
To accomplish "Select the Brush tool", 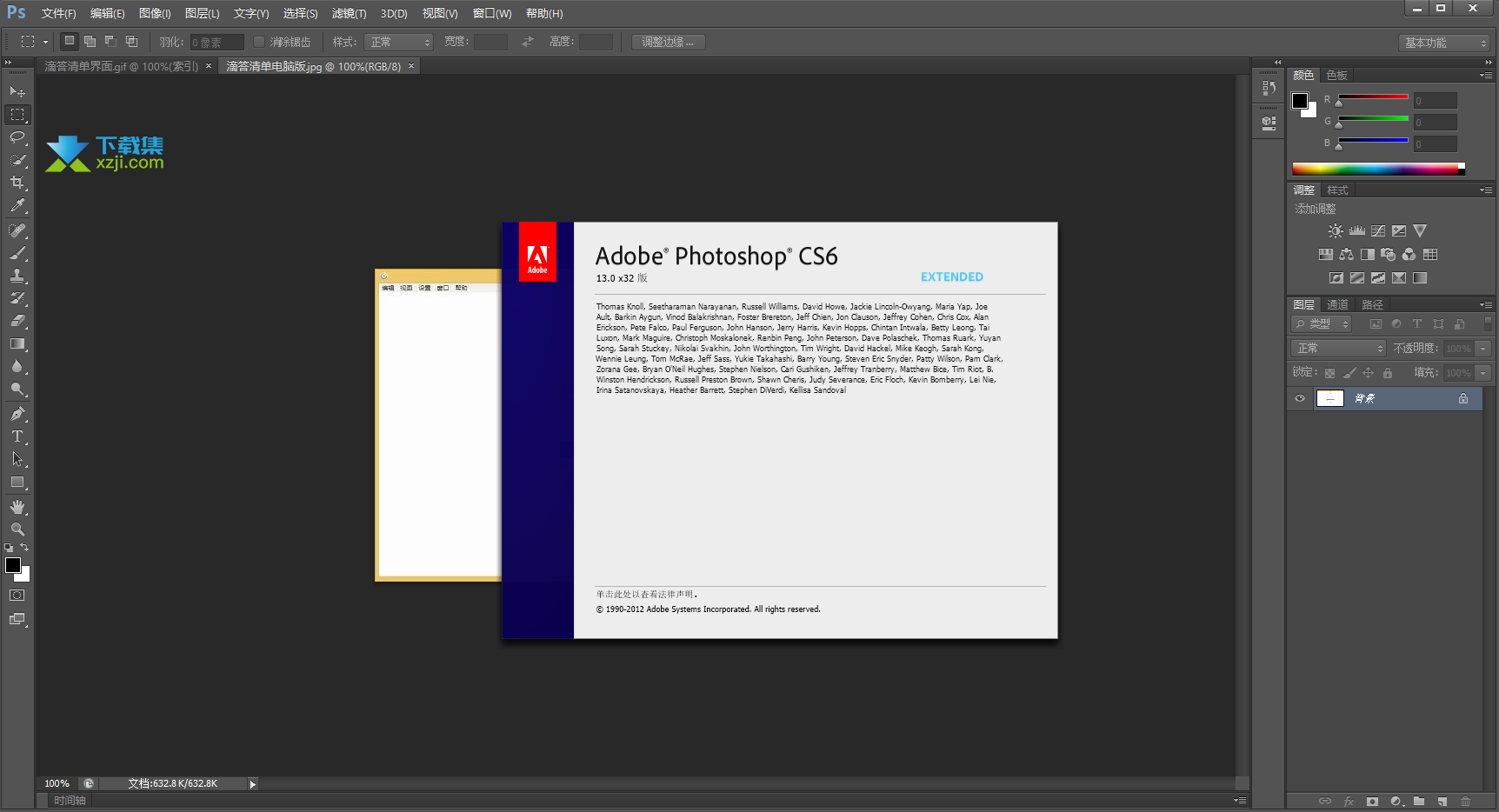I will coord(17,253).
